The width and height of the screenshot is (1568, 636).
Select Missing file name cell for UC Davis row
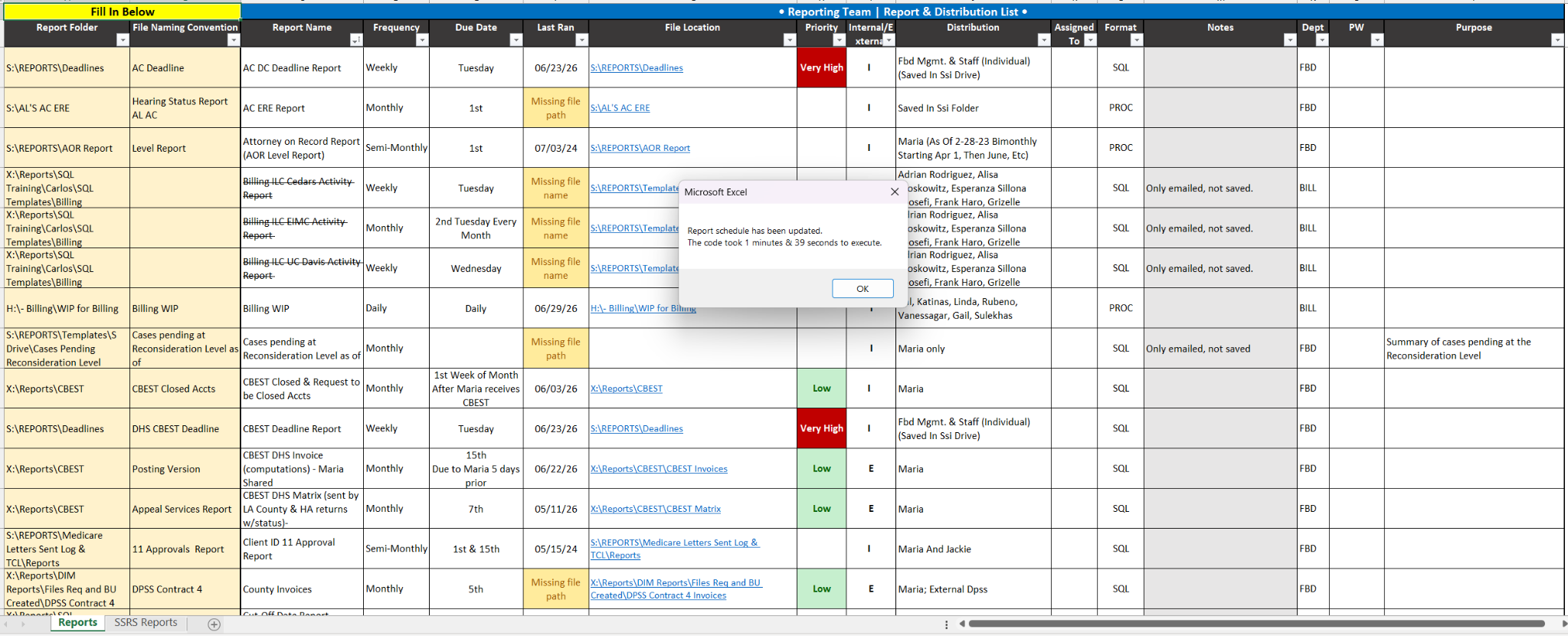[556, 268]
